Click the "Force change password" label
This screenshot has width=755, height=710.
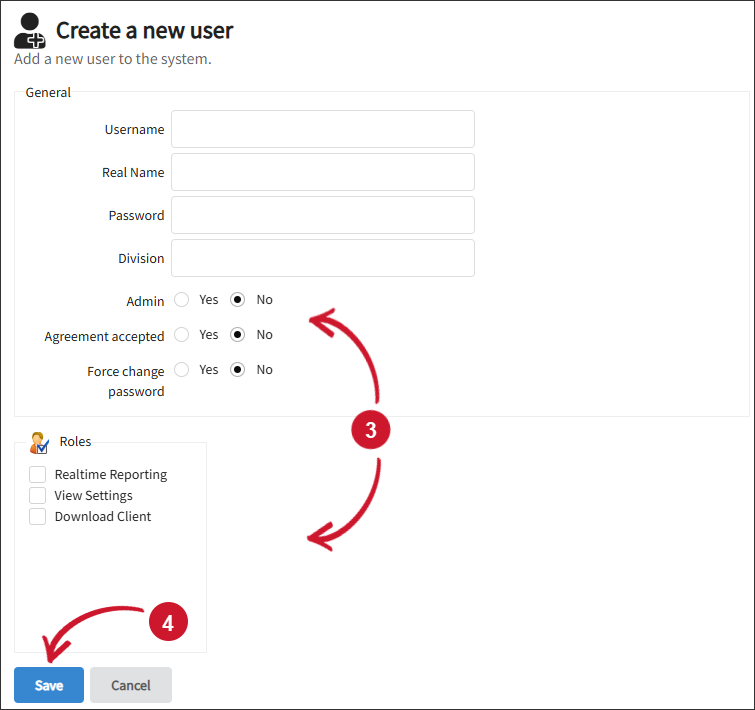coord(126,381)
